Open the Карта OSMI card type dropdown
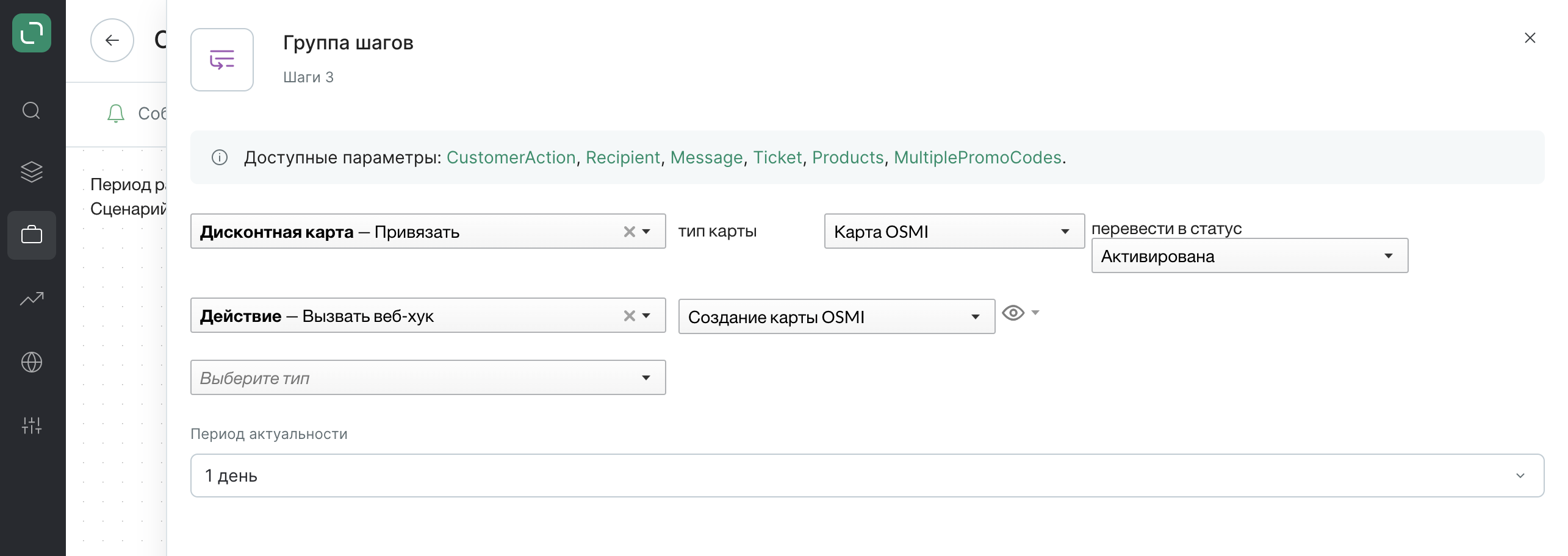This screenshot has height=556, width=1568. [954, 231]
